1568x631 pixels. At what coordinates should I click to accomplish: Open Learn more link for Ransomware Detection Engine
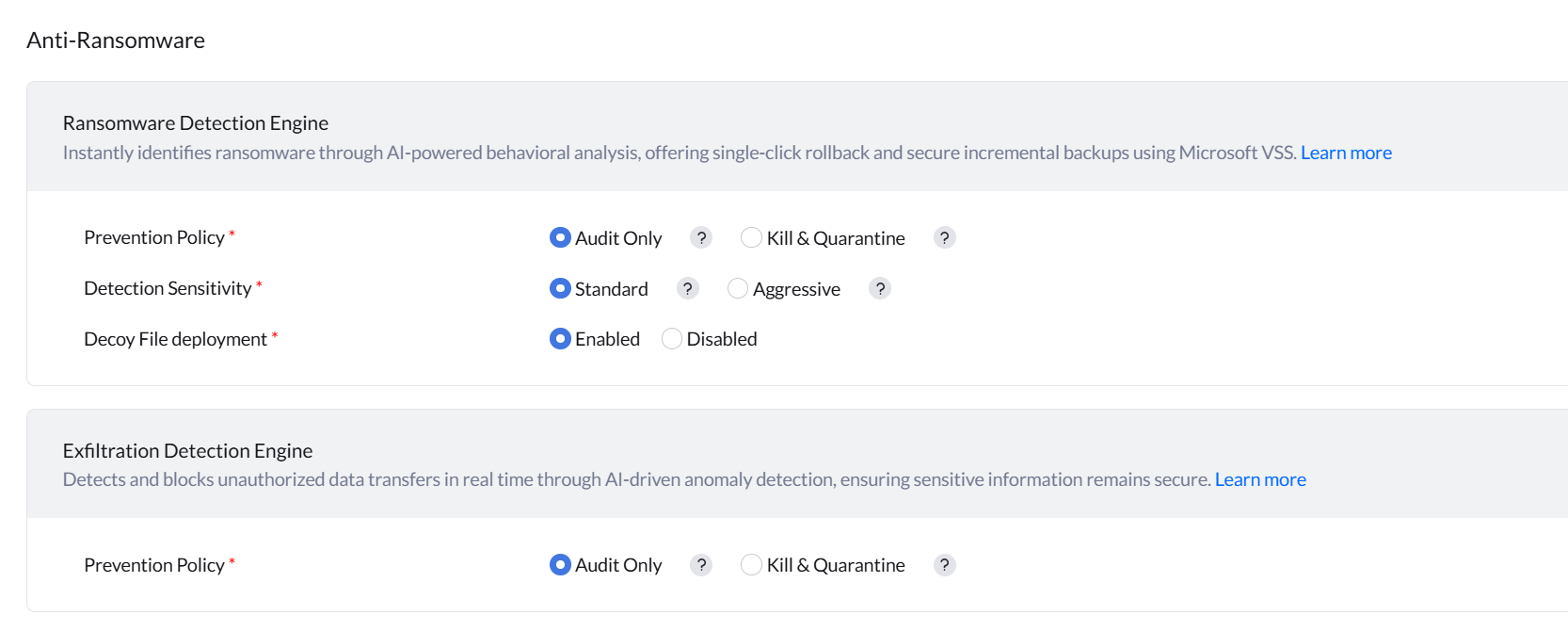[x=1345, y=153]
